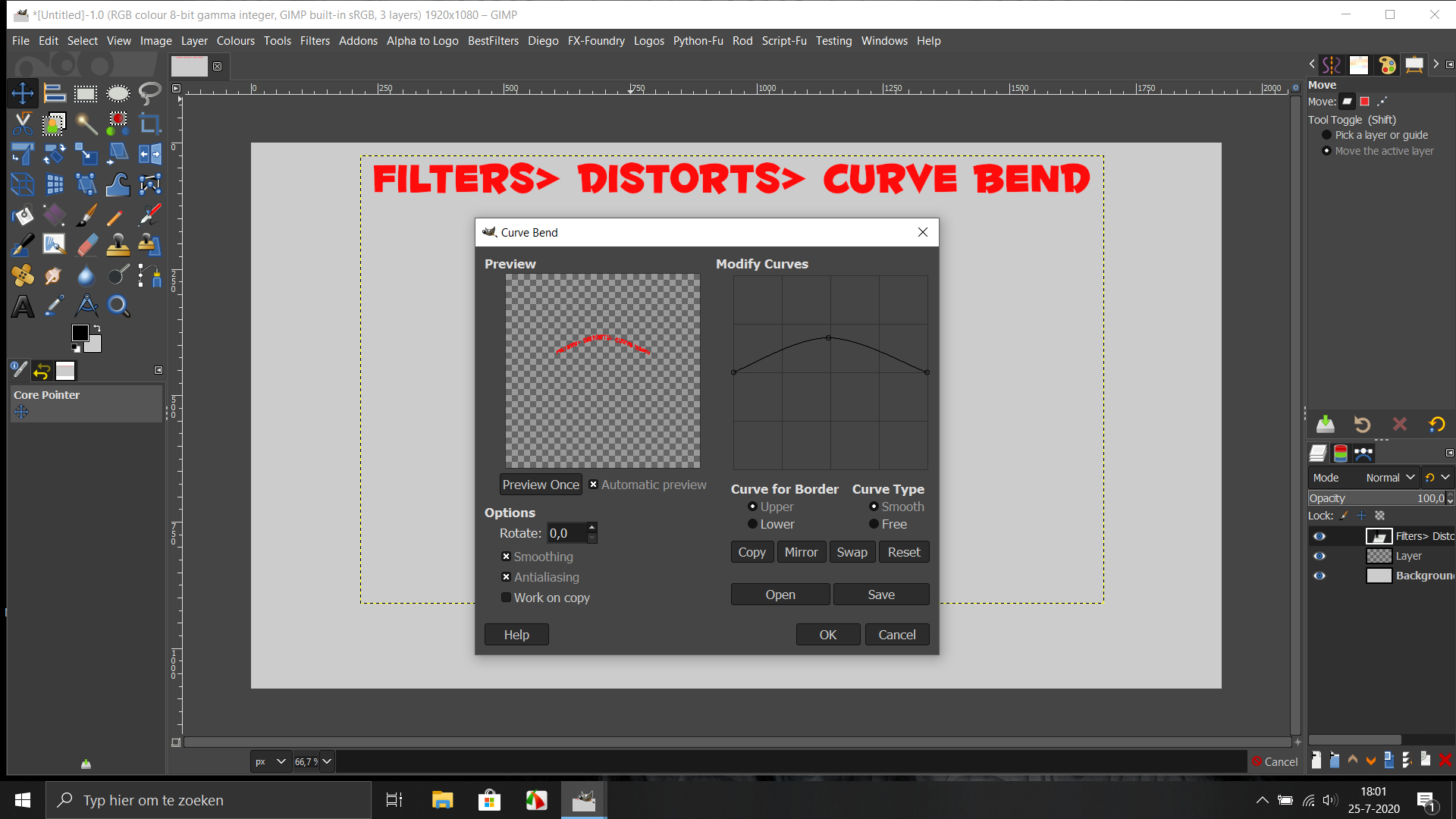The width and height of the screenshot is (1456, 819).
Task: Hide the Filters> Distorts text layer
Action: (1319, 536)
